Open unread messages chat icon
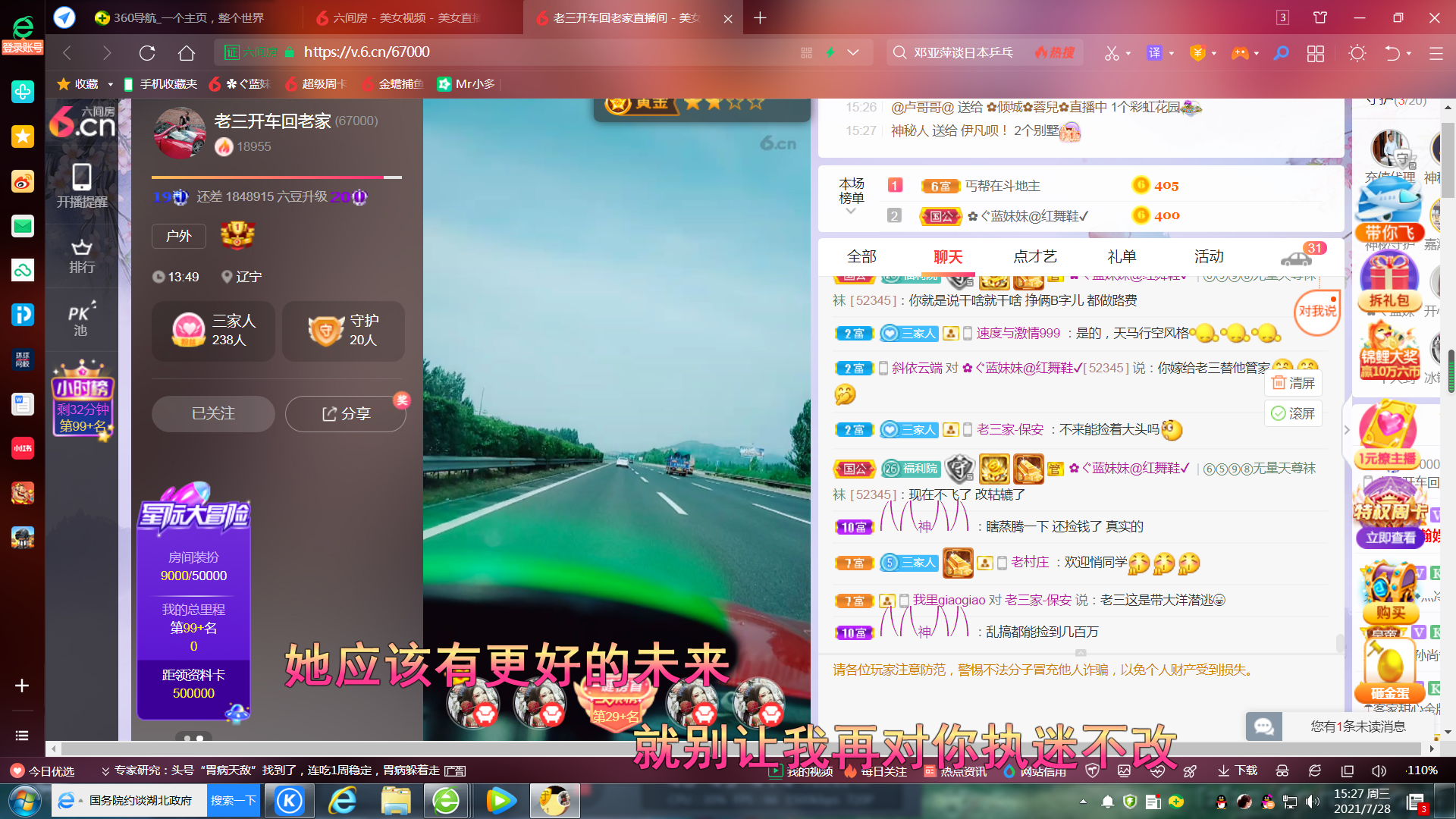The width and height of the screenshot is (1456, 819). 1264,726
